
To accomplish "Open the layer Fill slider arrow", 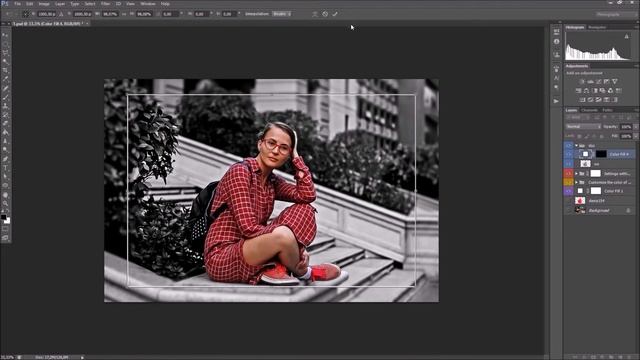I will pos(636,136).
